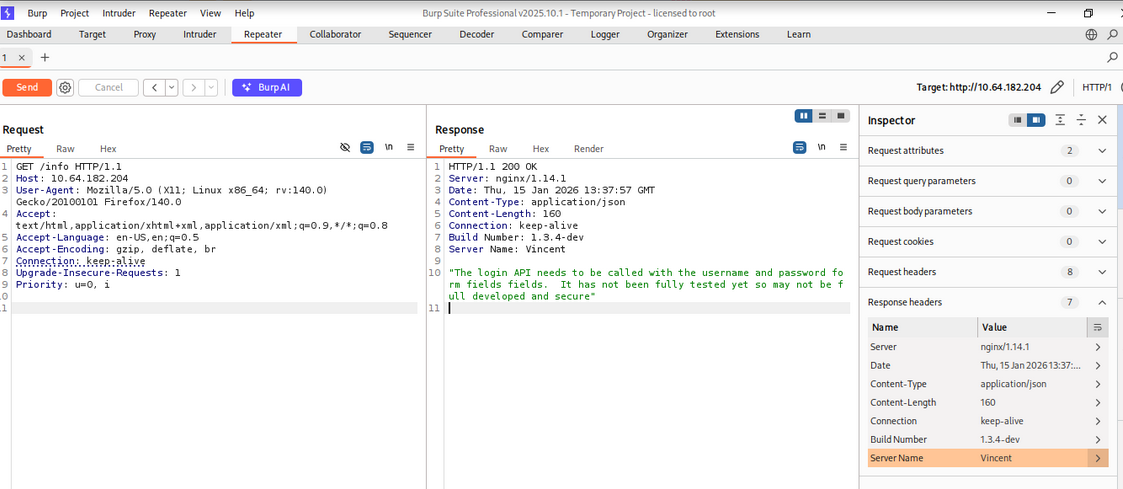The image size is (1123, 489).
Task: Open history dropdown next to back arrow
Action: pyautogui.click(x=172, y=88)
